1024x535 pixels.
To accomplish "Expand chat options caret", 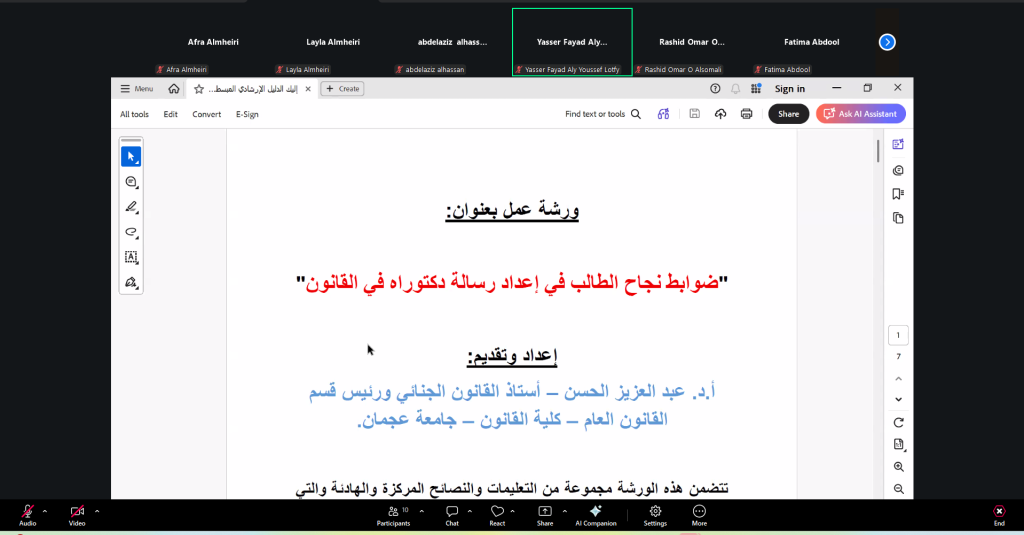I will tap(470, 511).
